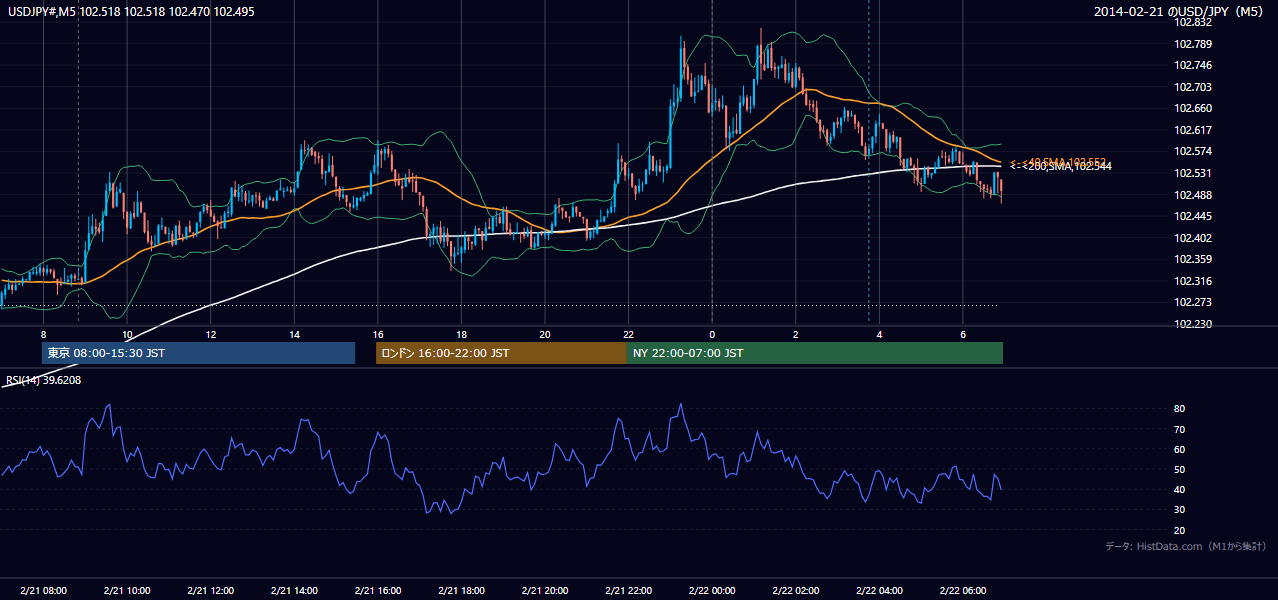Click the 2014-02-21 USD/JPY (M5) title
The width and height of the screenshot is (1278, 600).
[1179, 11]
